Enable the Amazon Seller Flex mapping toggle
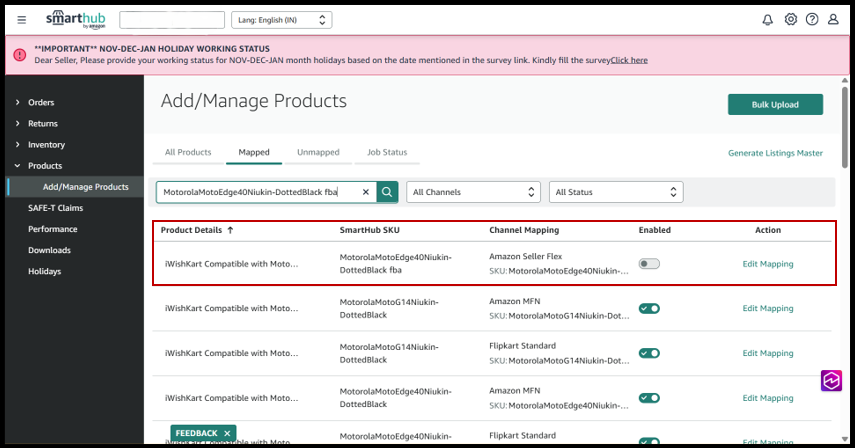The height and width of the screenshot is (448, 855). [649, 264]
